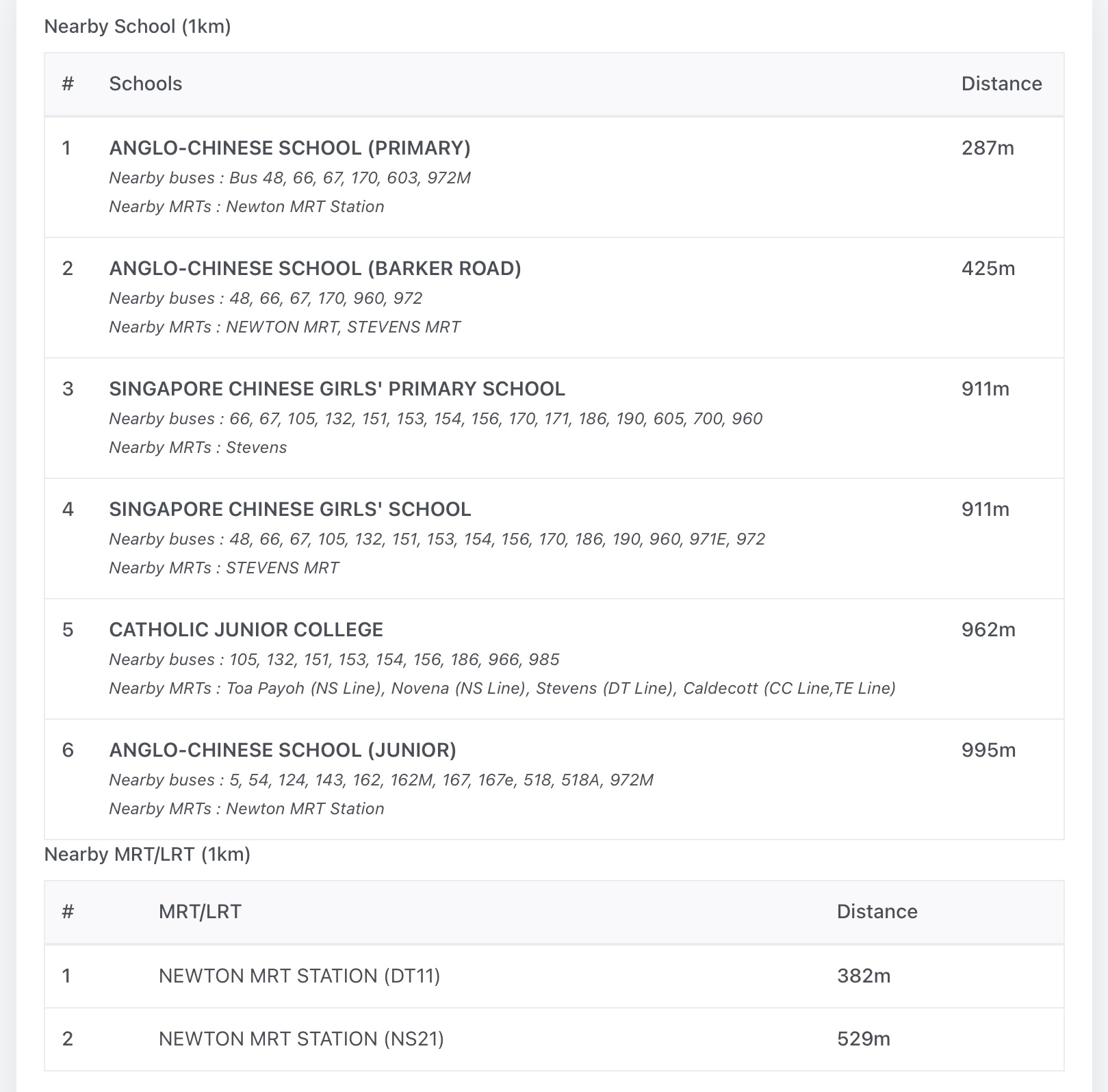Select the Newton MRT Station (NS21) row
The height and width of the screenshot is (1092, 1108).
(x=301, y=1039)
